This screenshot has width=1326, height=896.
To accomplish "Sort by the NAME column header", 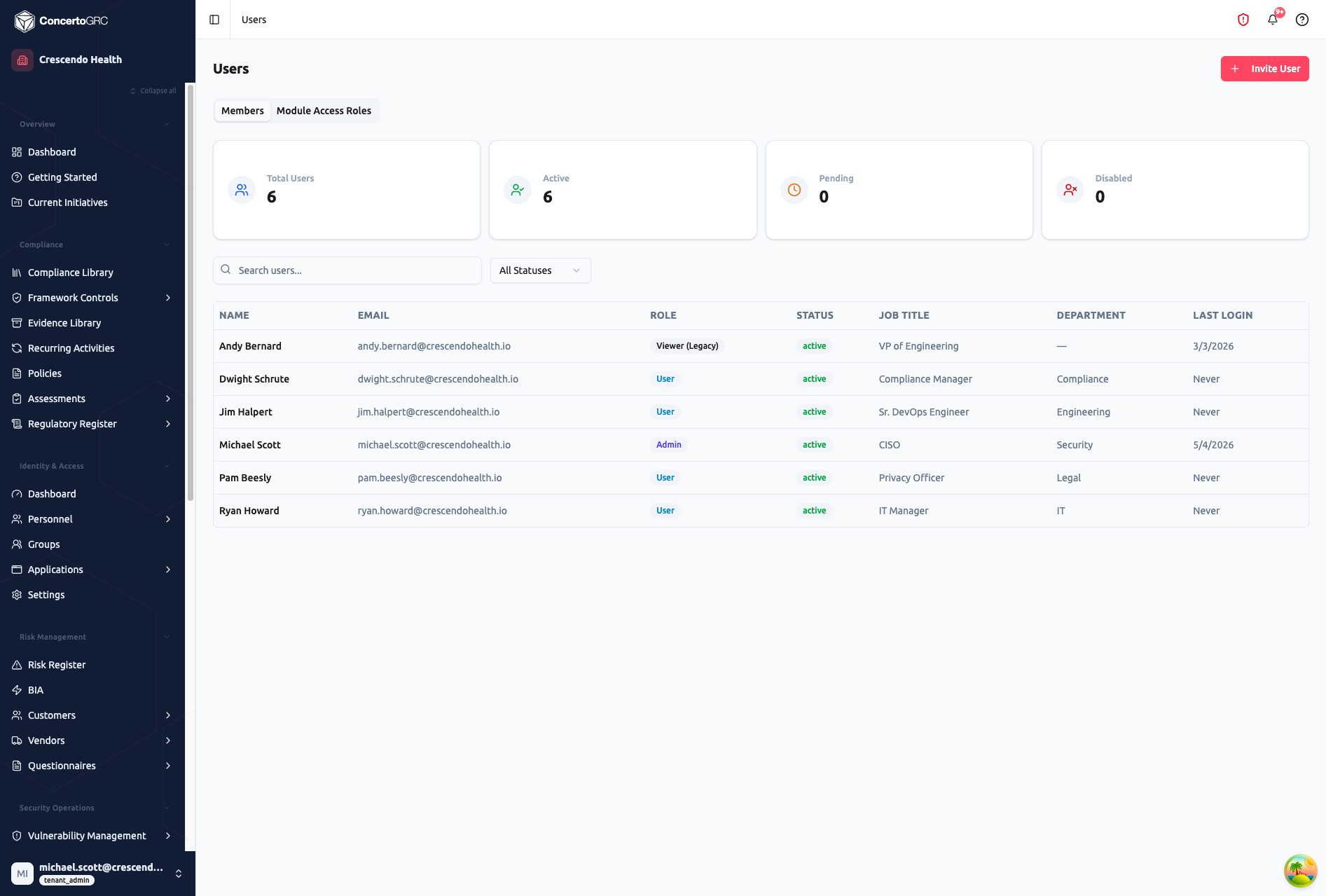I will [x=234, y=315].
